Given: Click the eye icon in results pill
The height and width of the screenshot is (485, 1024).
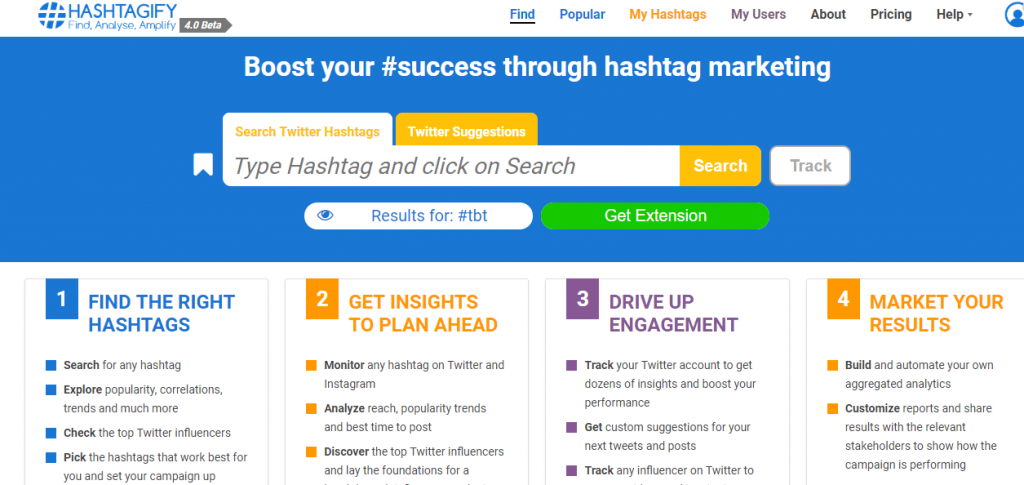Looking at the screenshot, I should tap(325, 215).
